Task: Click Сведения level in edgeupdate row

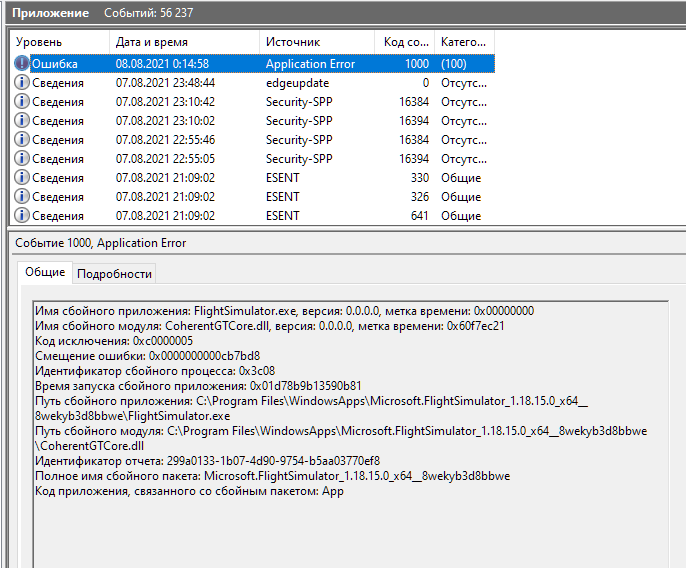Action: (x=58, y=83)
